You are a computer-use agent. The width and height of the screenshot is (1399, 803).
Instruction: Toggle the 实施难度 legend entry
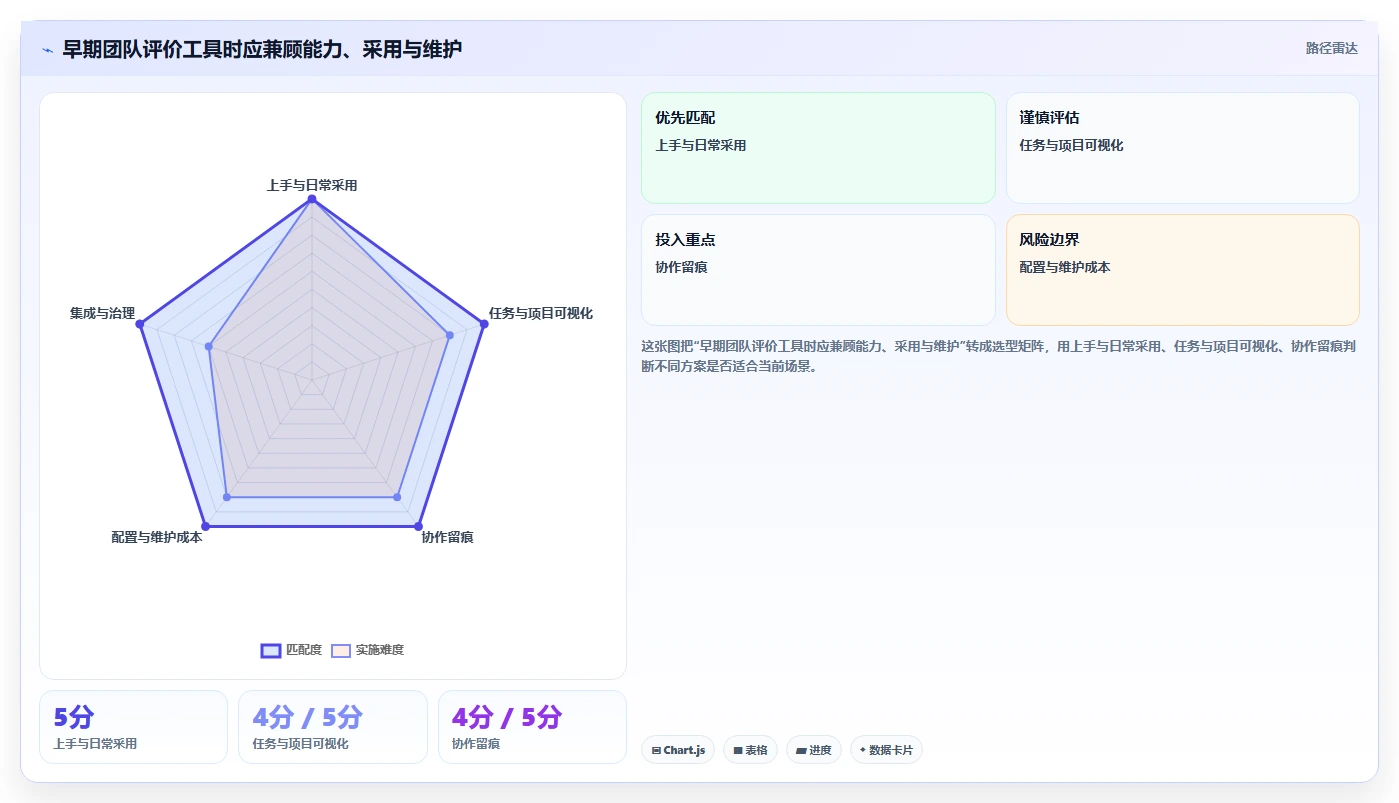367,650
